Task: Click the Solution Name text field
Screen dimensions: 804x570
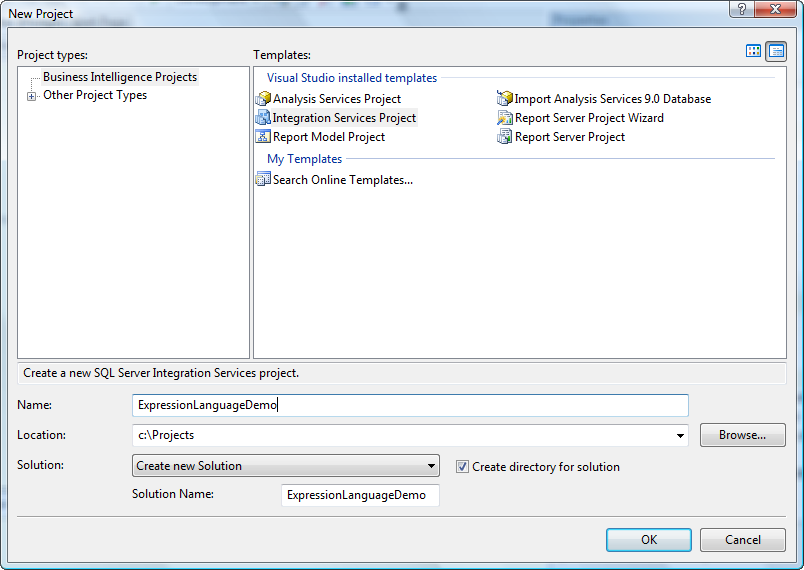Action: [x=360, y=495]
